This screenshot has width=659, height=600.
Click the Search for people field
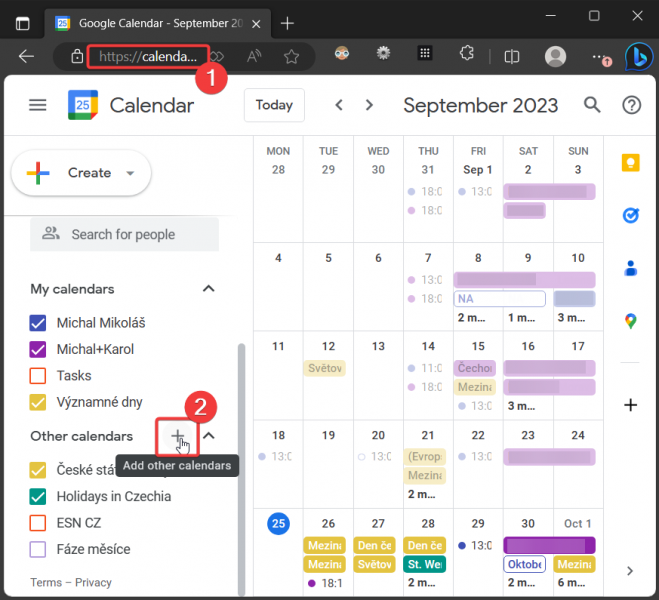click(x=124, y=234)
